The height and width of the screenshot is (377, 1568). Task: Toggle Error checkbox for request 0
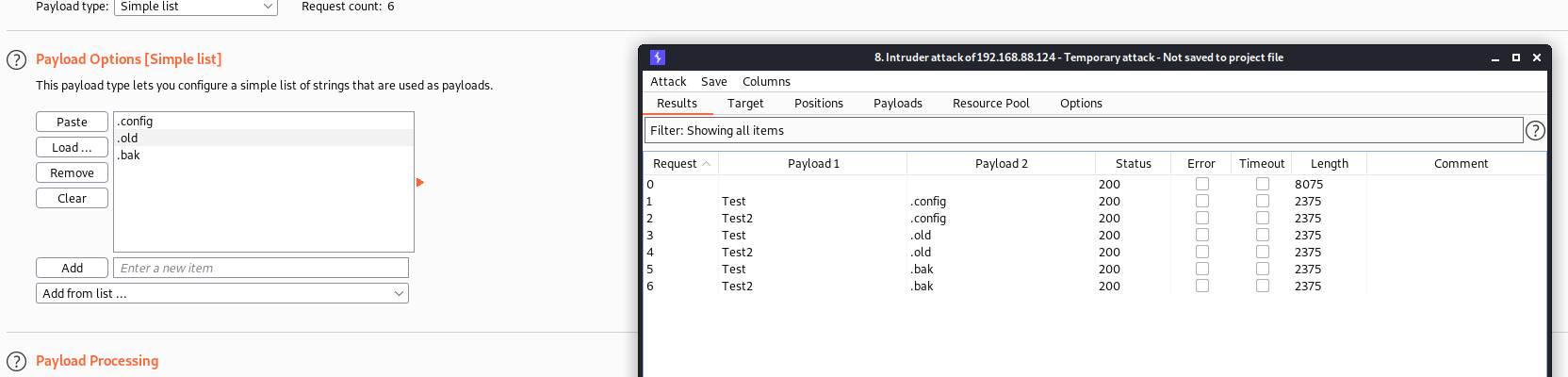[x=1202, y=185]
